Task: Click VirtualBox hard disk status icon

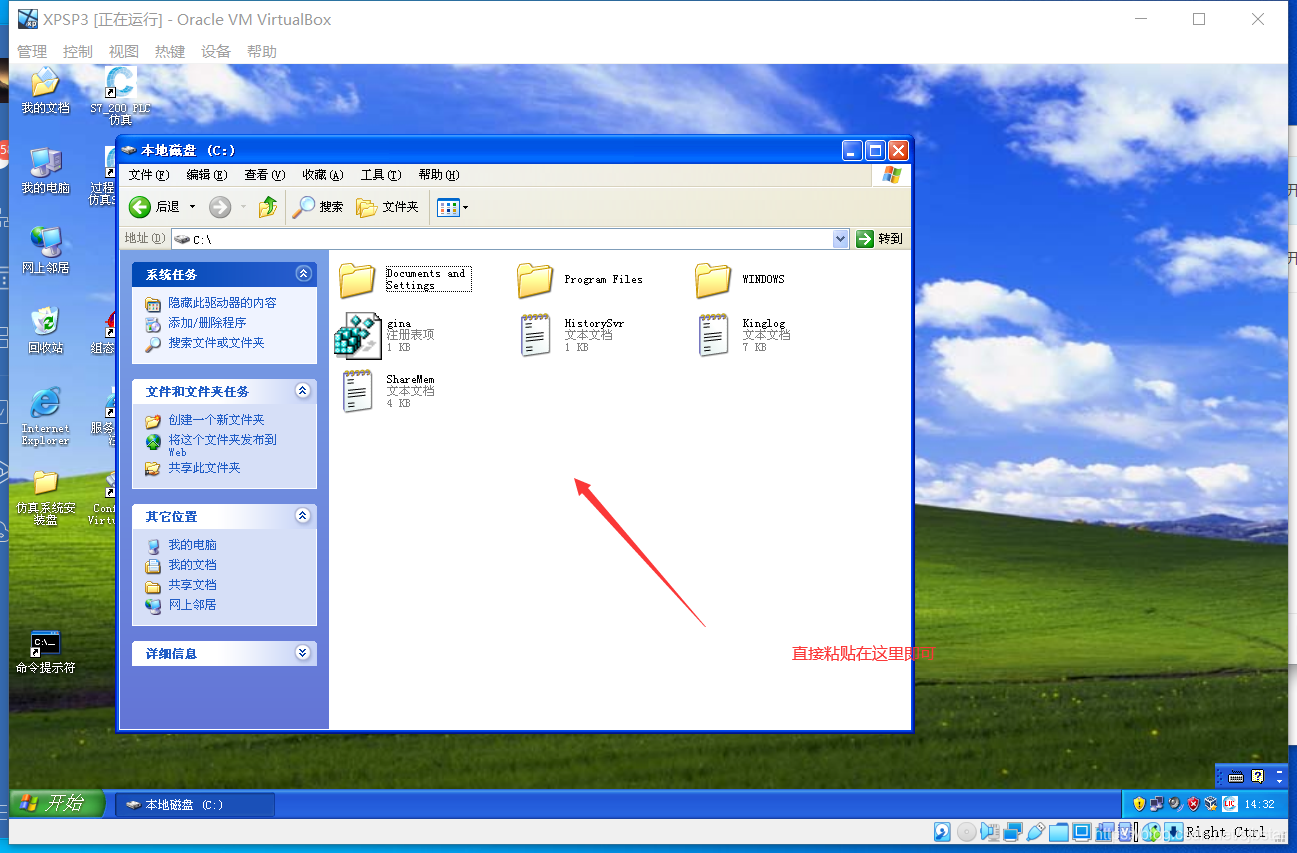Action: [x=942, y=832]
